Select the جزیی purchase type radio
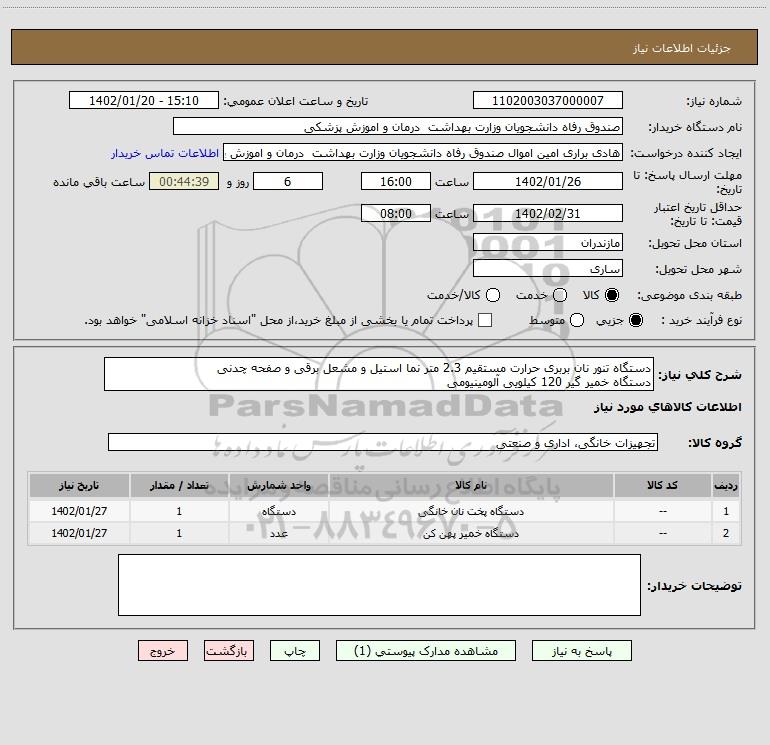Viewport: 770px width, 745px height. click(x=635, y=320)
